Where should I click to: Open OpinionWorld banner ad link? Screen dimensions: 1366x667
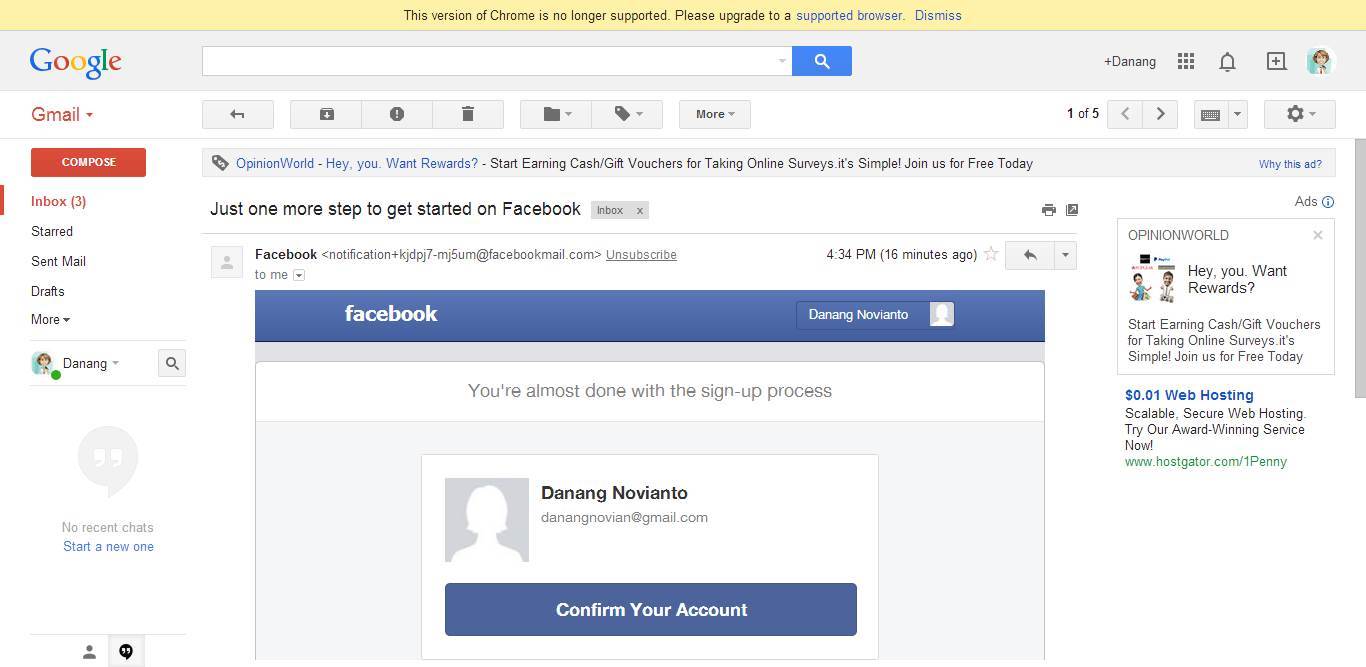pos(357,163)
